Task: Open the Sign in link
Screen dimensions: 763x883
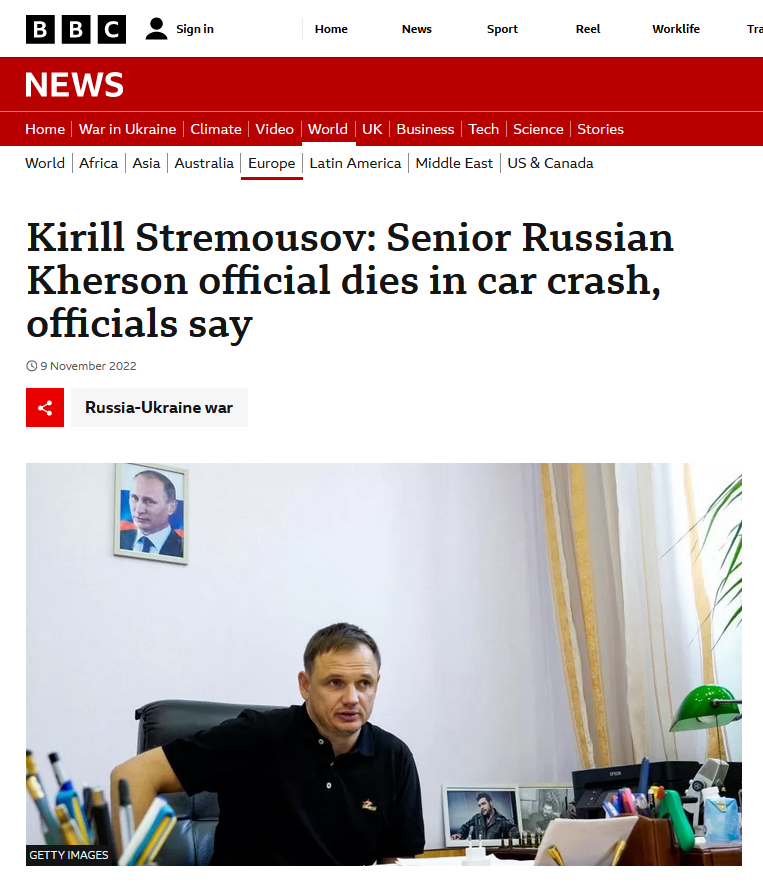Action: pos(195,29)
